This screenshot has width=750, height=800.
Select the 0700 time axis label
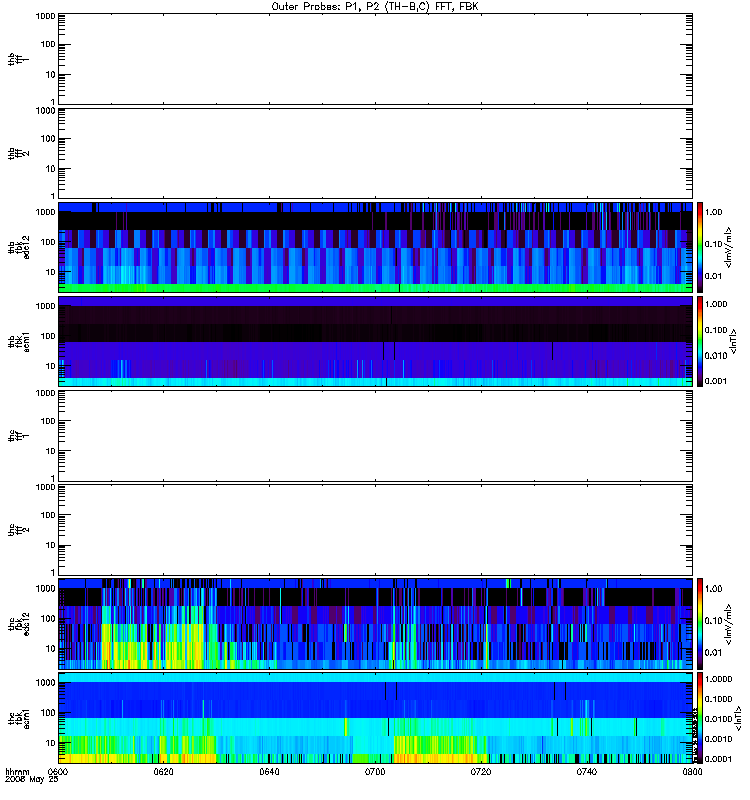point(375,772)
